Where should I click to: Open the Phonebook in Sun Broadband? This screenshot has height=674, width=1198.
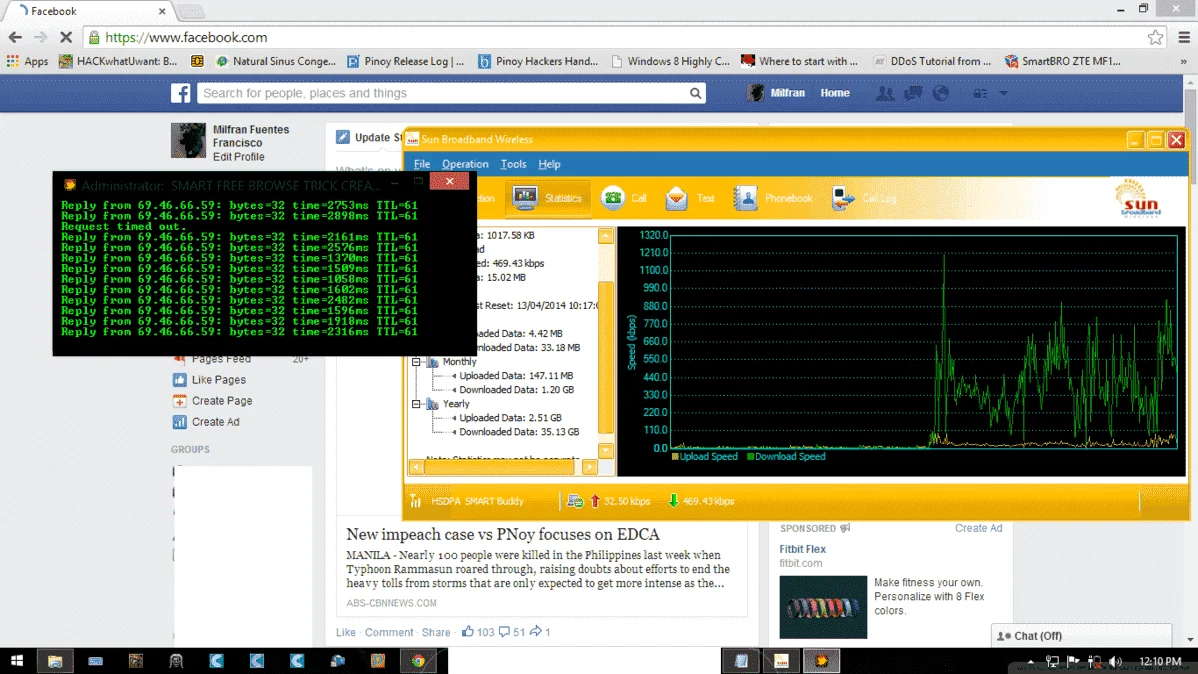click(772, 198)
